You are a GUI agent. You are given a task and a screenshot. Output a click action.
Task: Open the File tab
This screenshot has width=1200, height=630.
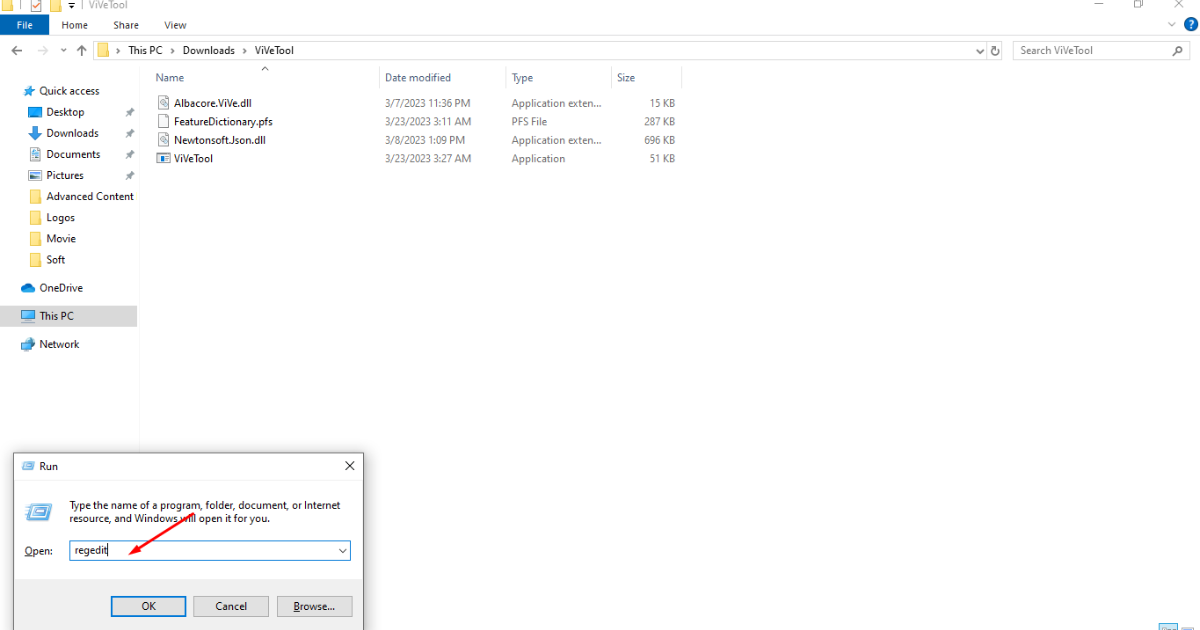(25, 25)
